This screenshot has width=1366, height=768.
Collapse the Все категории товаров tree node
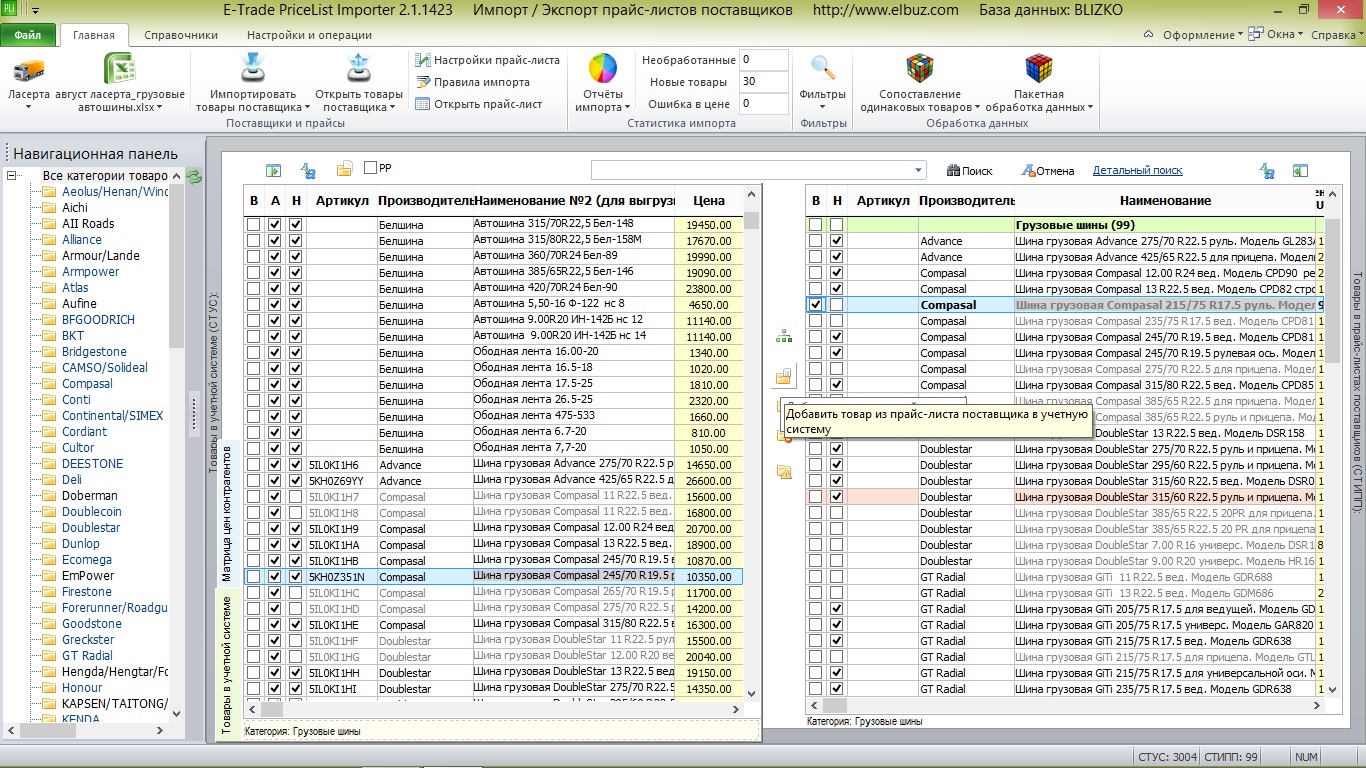13,175
